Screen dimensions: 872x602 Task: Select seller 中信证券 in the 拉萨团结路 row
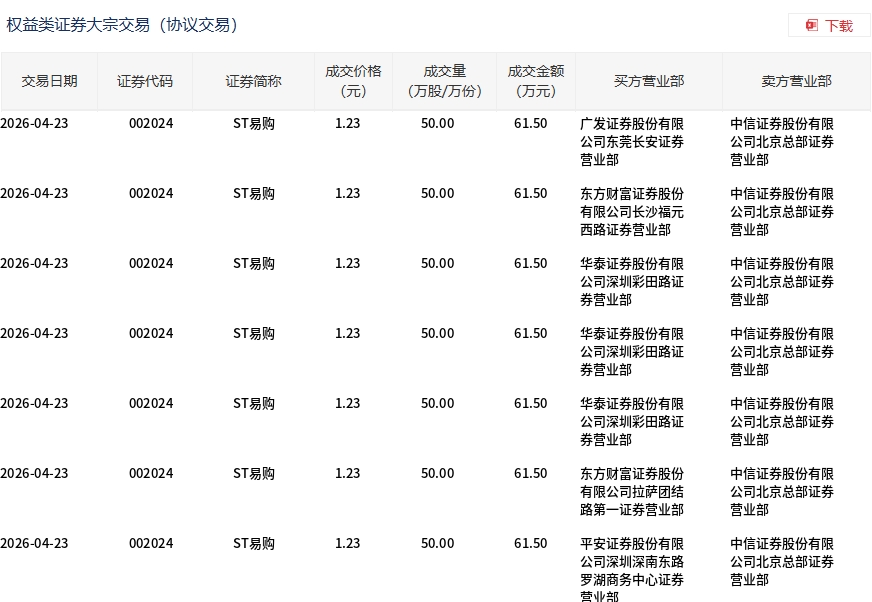point(782,492)
